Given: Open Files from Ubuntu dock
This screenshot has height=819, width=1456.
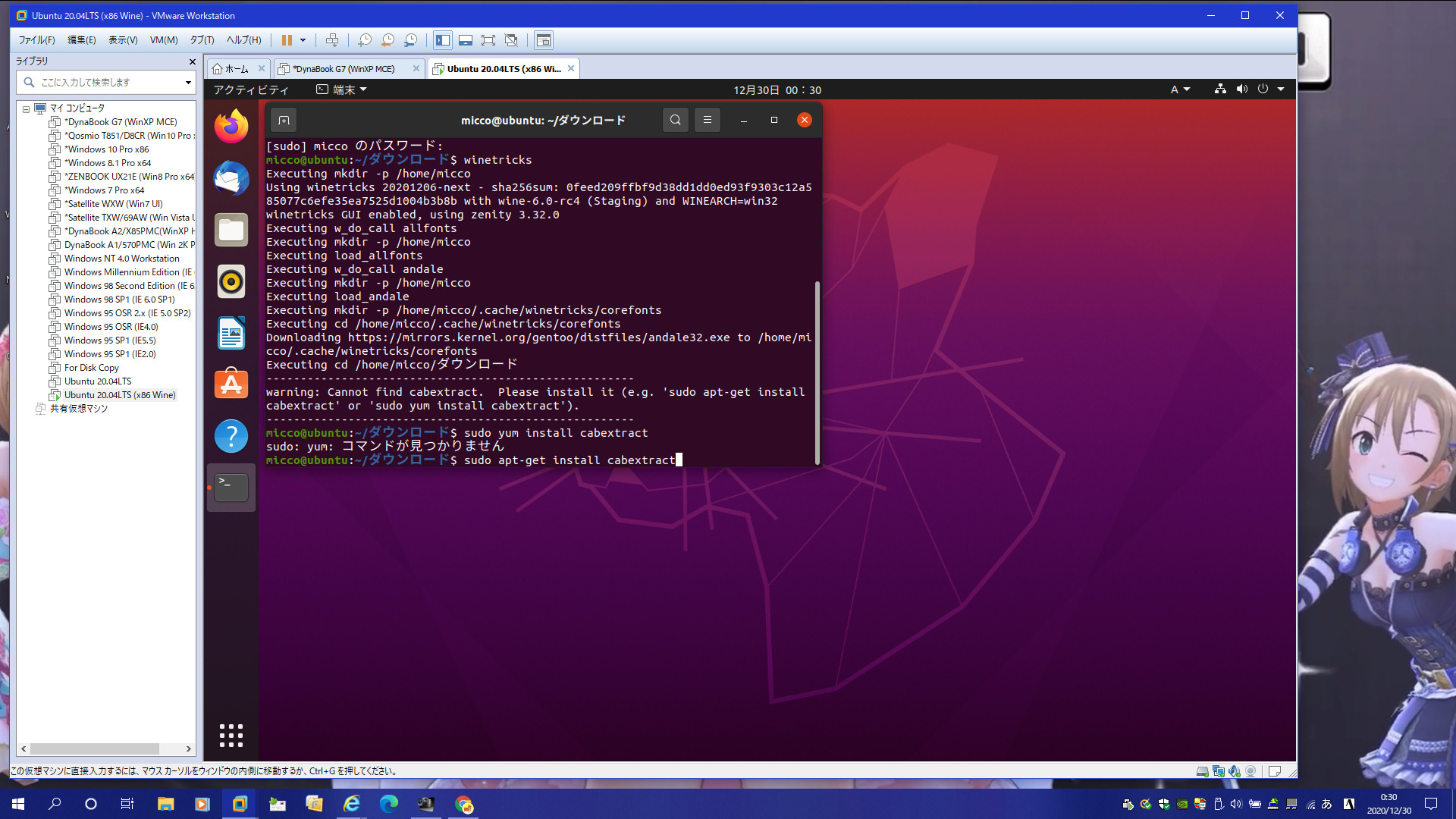Looking at the screenshot, I should (x=231, y=230).
